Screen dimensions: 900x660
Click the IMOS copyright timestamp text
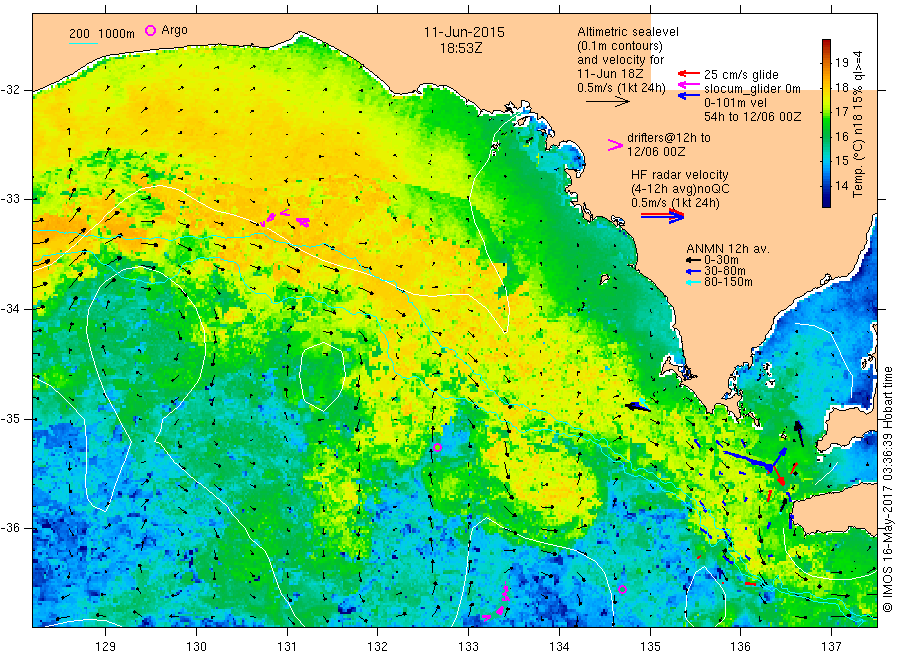(887, 489)
